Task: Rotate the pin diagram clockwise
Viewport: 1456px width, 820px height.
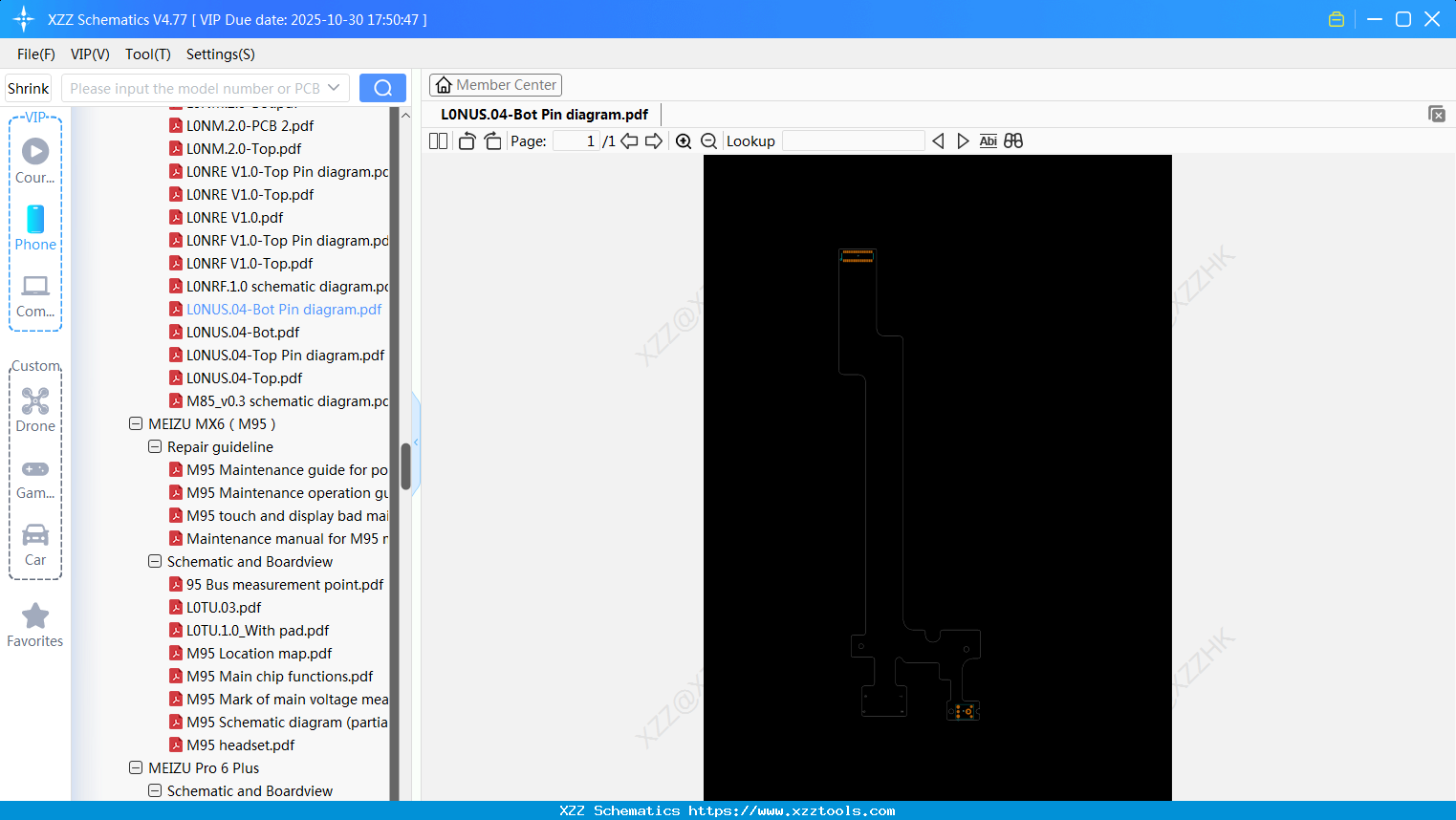Action: coord(491,140)
